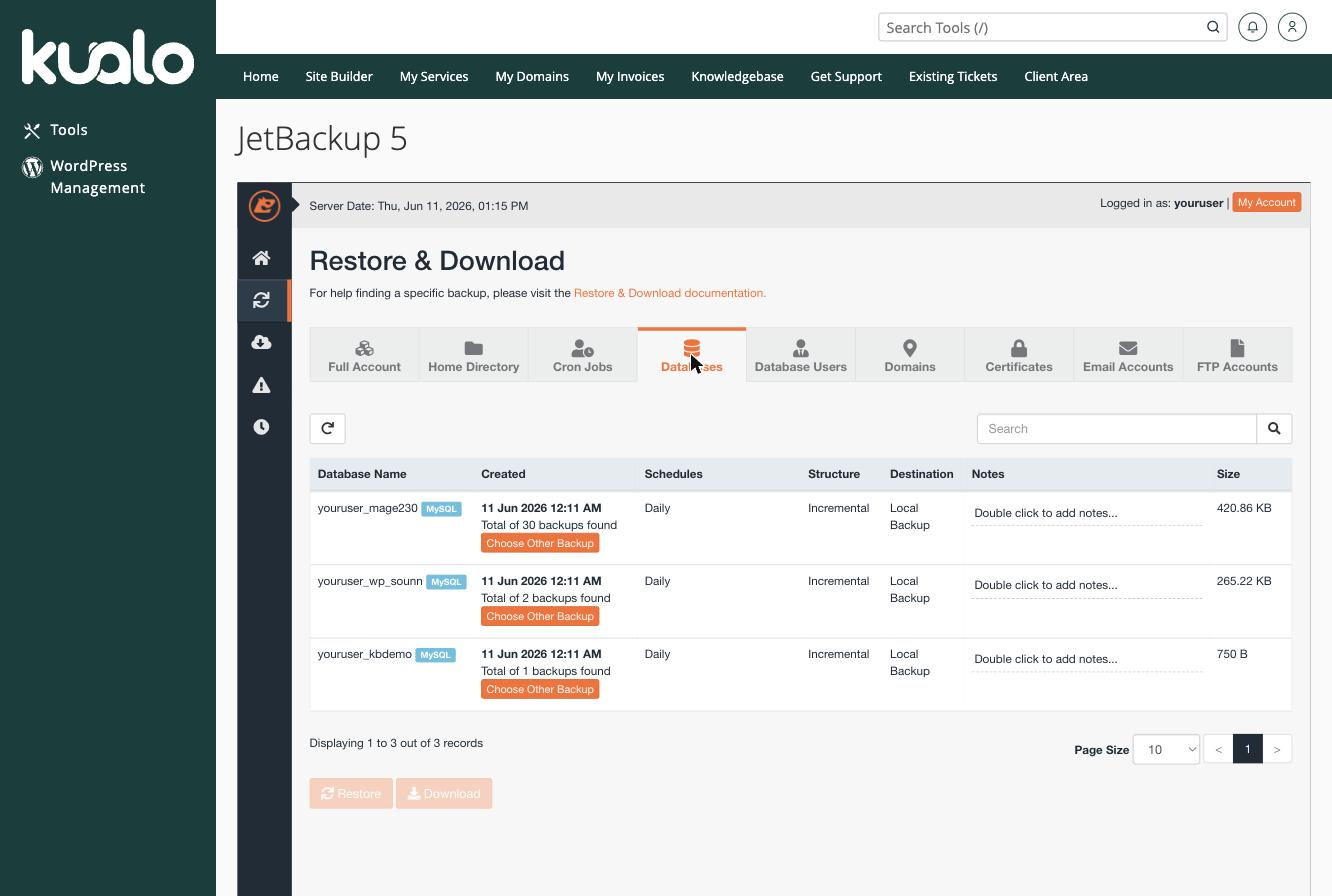
Task: Switch to the Database Users tab
Action: tap(800, 355)
